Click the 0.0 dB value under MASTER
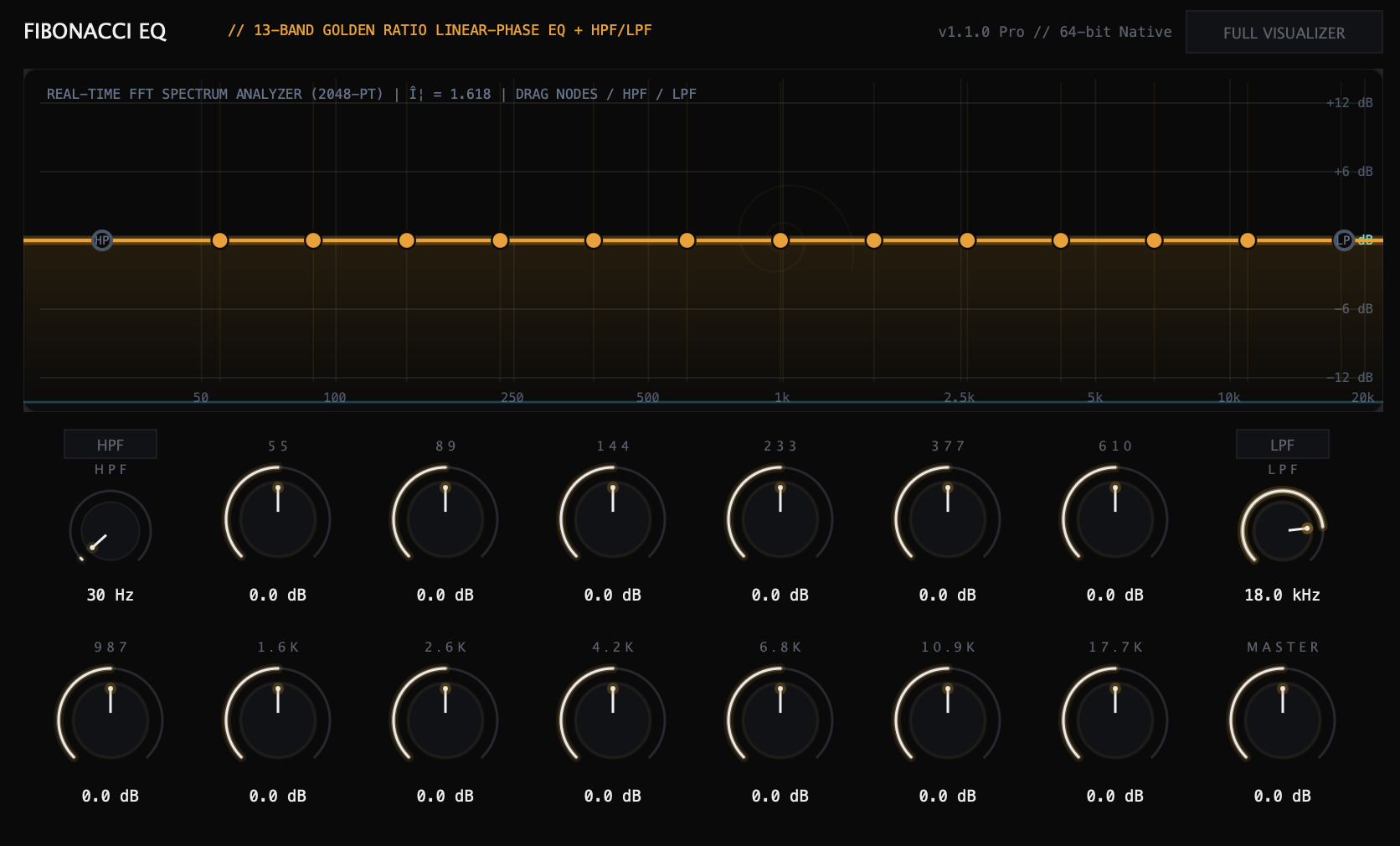This screenshot has width=1400, height=846. pyautogui.click(x=1283, y=796)
